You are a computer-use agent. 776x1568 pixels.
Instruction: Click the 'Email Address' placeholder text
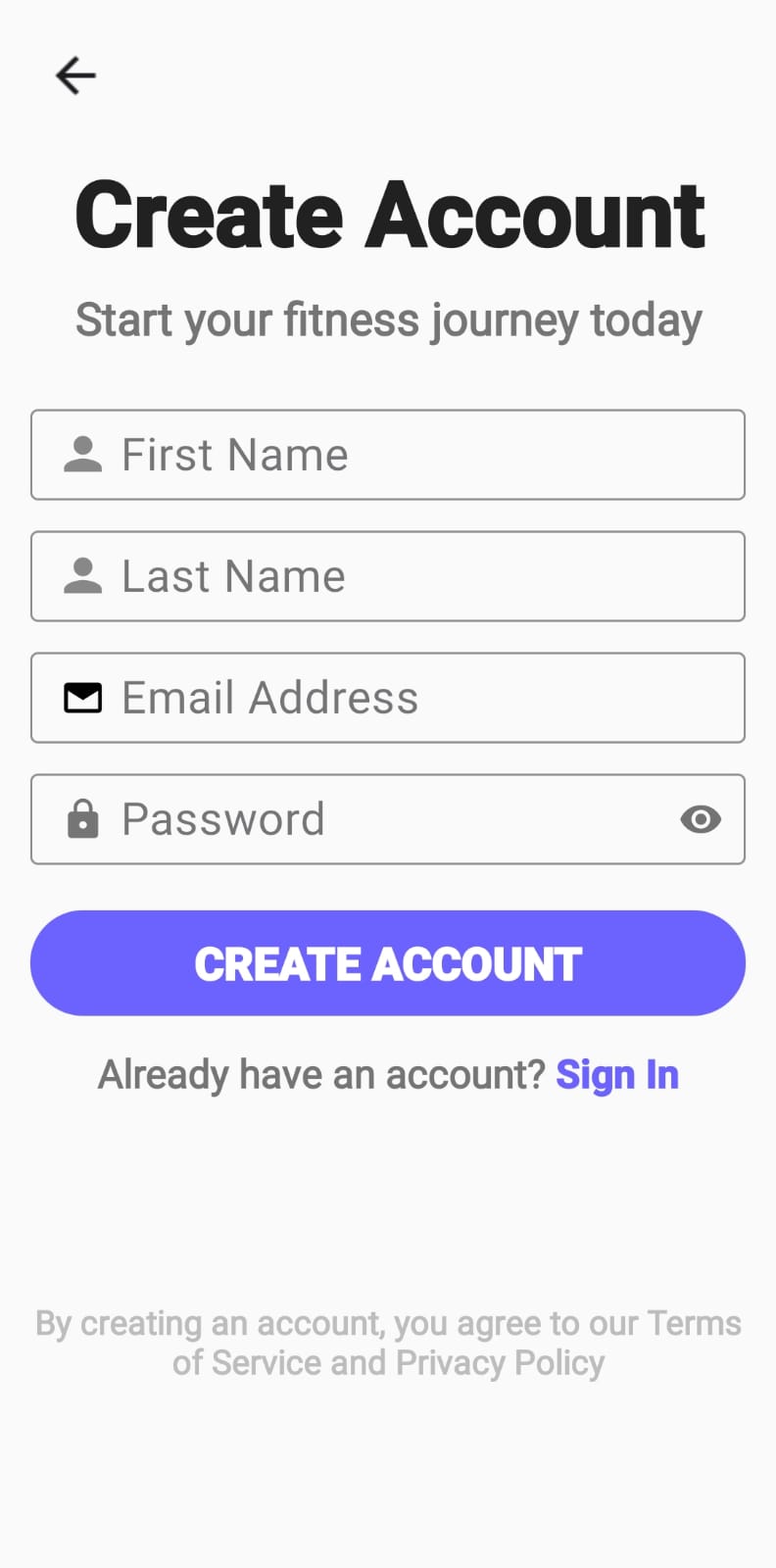270,698
